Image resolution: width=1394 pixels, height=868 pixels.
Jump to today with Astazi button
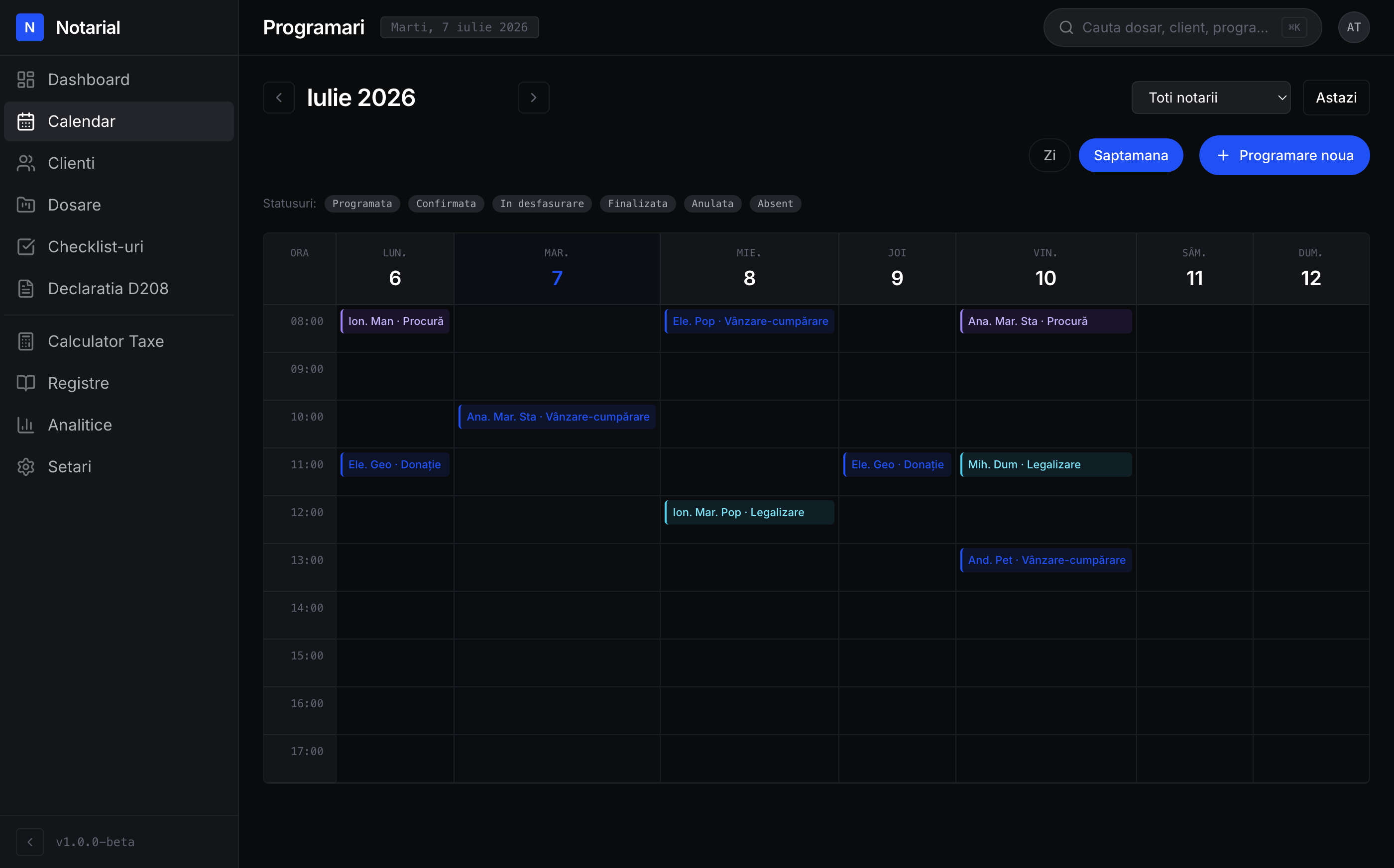coord(1336,98)
